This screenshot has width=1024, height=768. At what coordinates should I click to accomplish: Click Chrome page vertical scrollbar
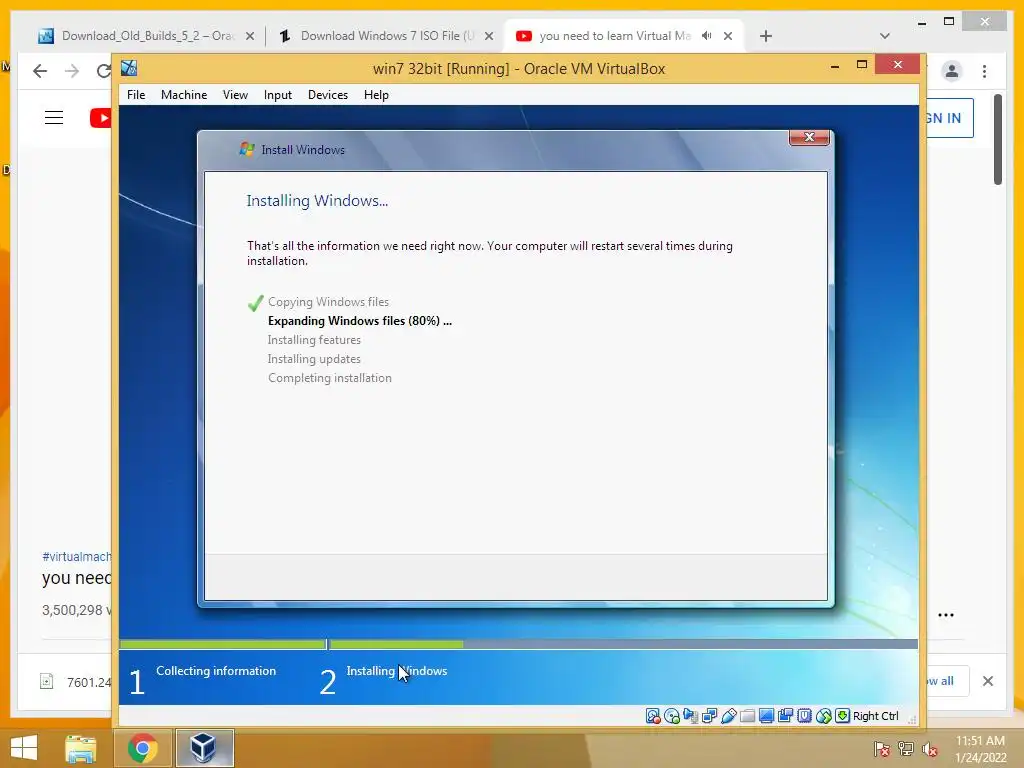(x=997, y=140)
